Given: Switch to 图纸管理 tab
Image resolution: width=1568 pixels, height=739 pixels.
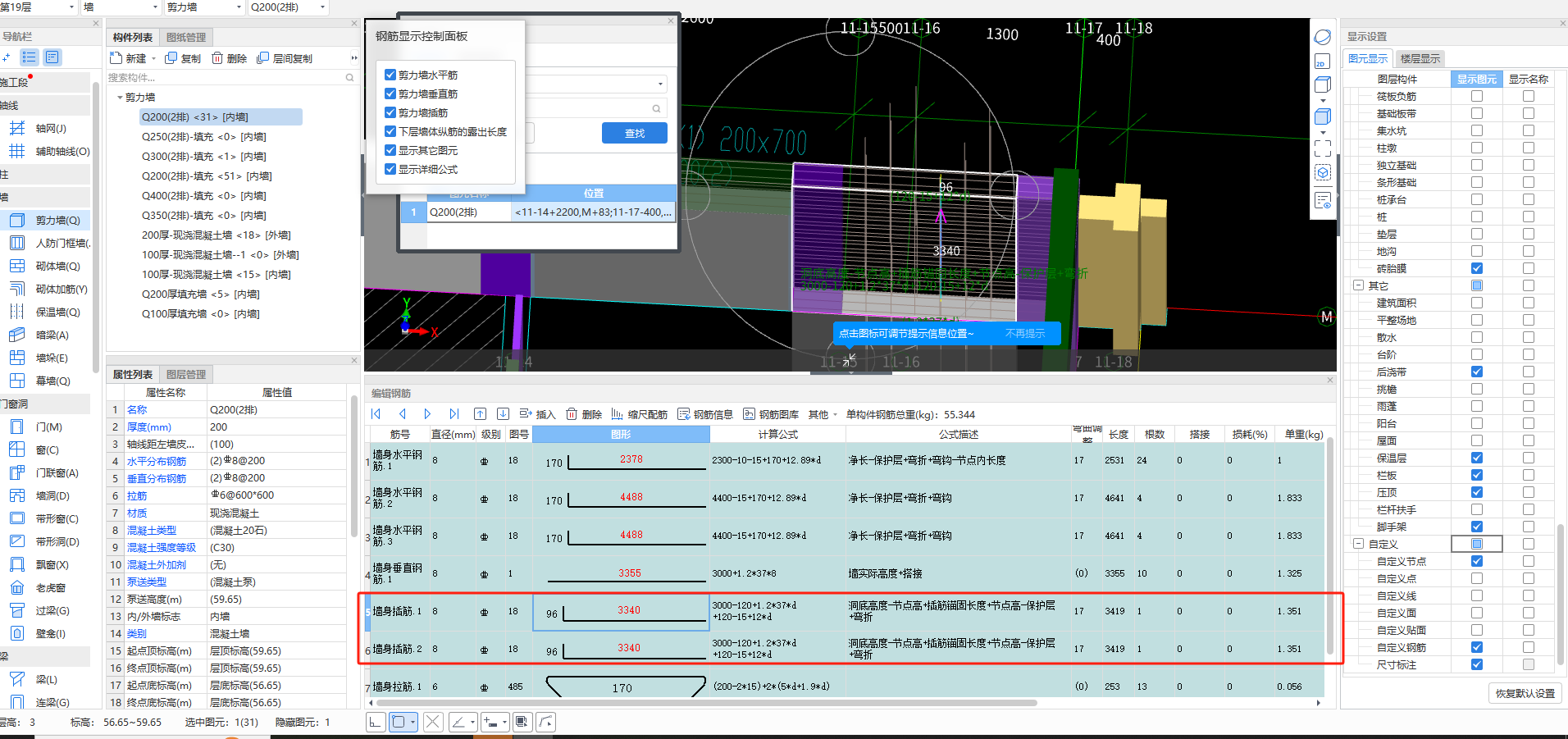Looking at the screenshot, I should coord(186,37).
